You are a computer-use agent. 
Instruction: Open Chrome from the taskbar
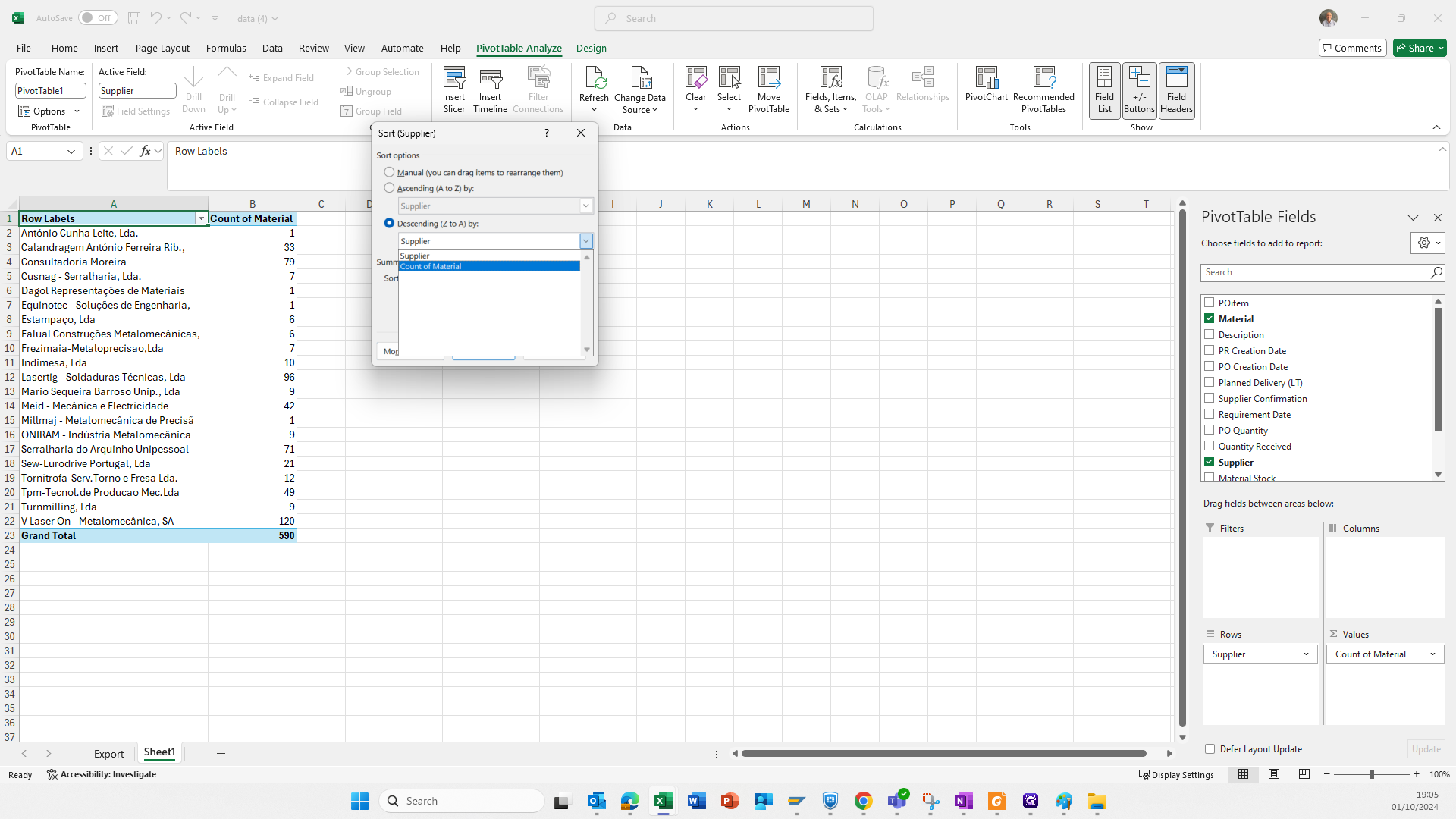click(863, 801)
